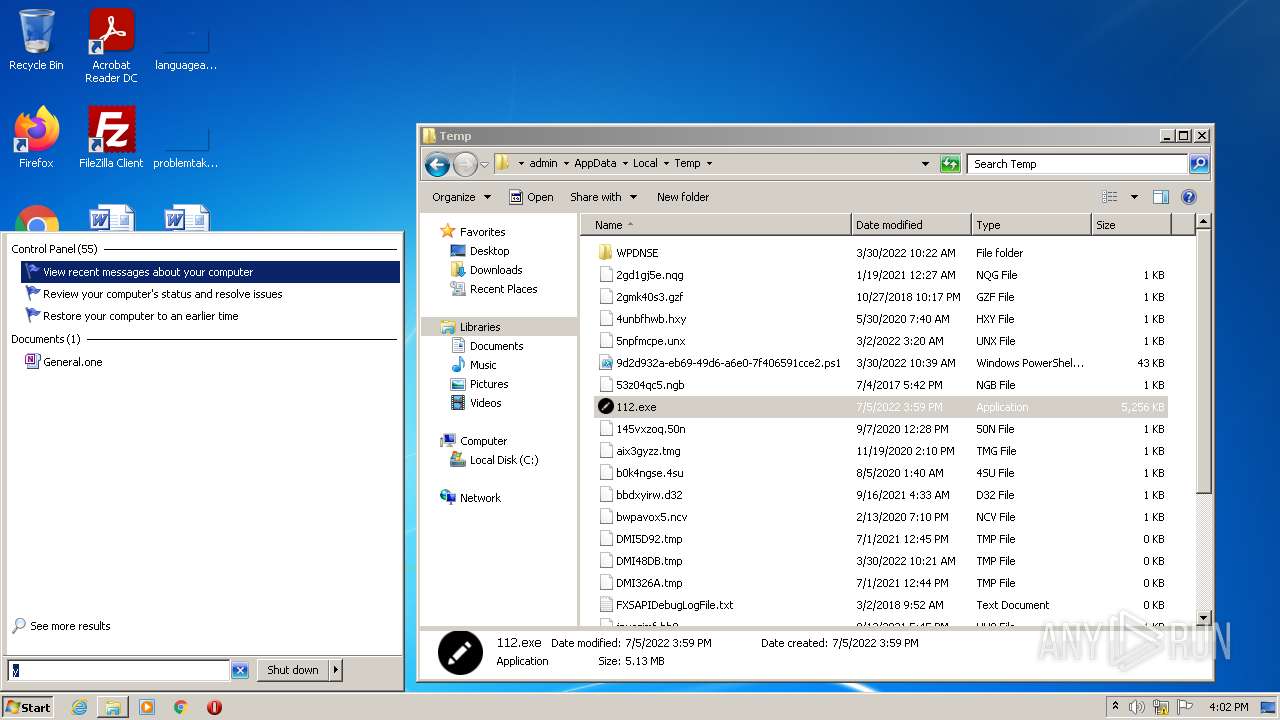Image resolution: width=1280 pixels, height=720 pixels.
Task: Click the Shut down button
Action: (293, 670)
